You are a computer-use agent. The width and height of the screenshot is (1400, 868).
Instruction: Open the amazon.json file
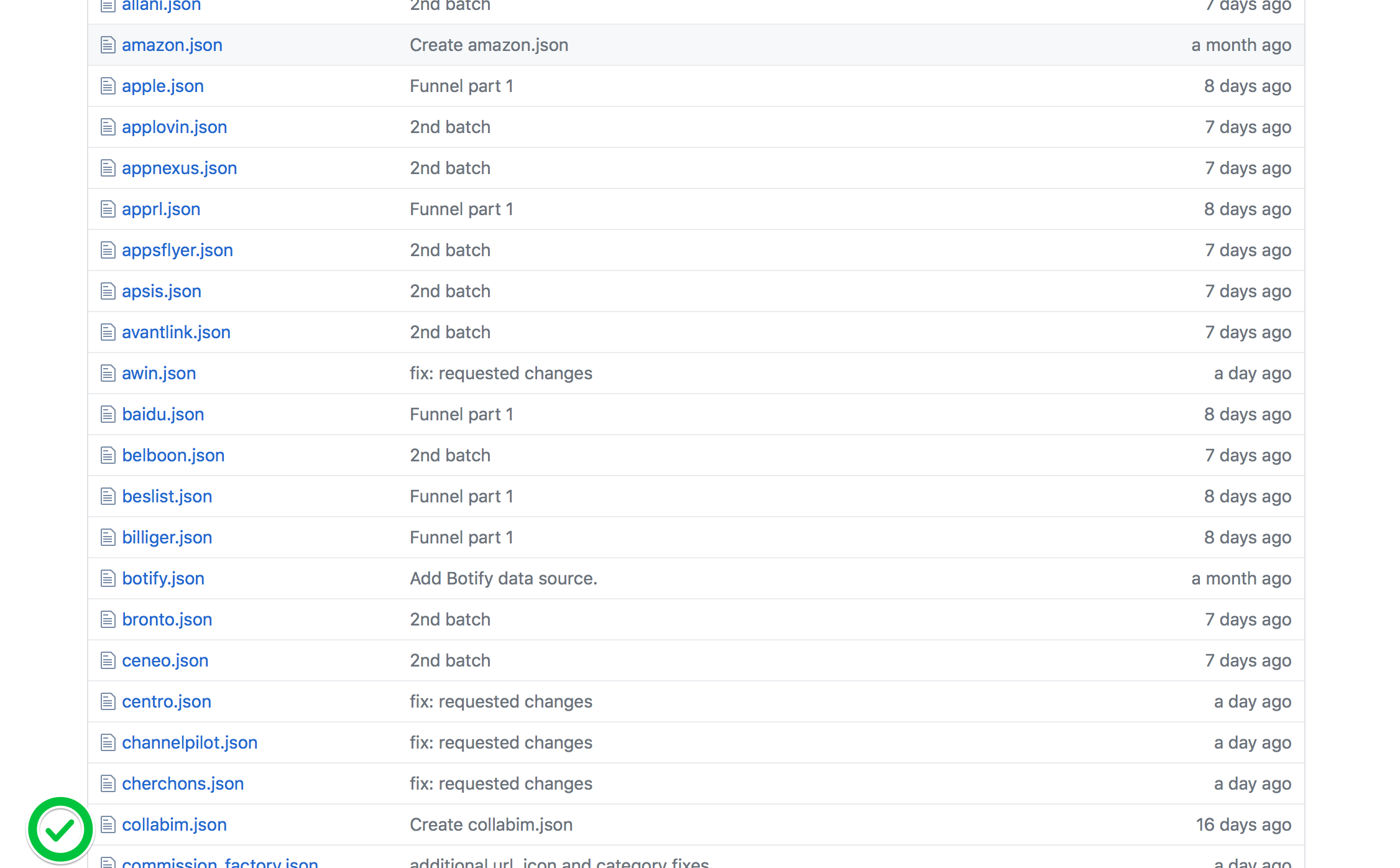pos(172,45)
